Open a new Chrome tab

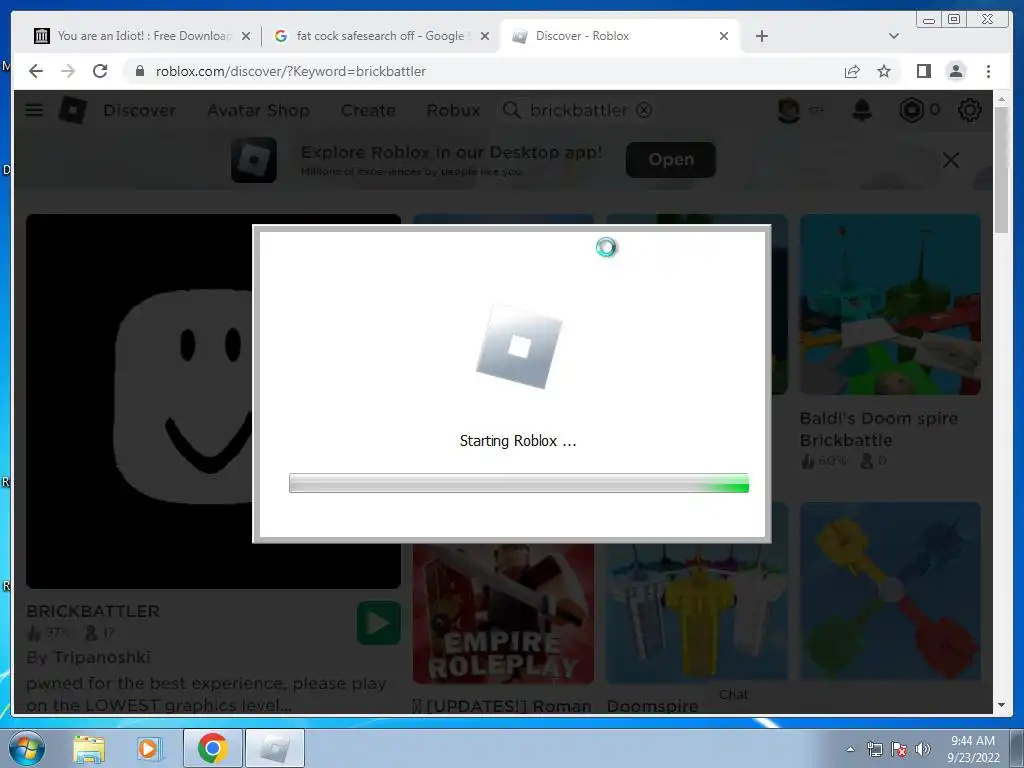761,36
